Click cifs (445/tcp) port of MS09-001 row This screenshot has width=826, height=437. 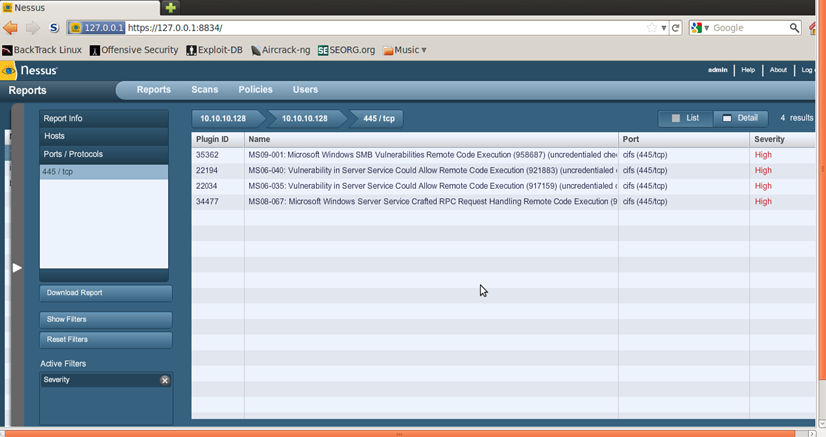point(645,155)
